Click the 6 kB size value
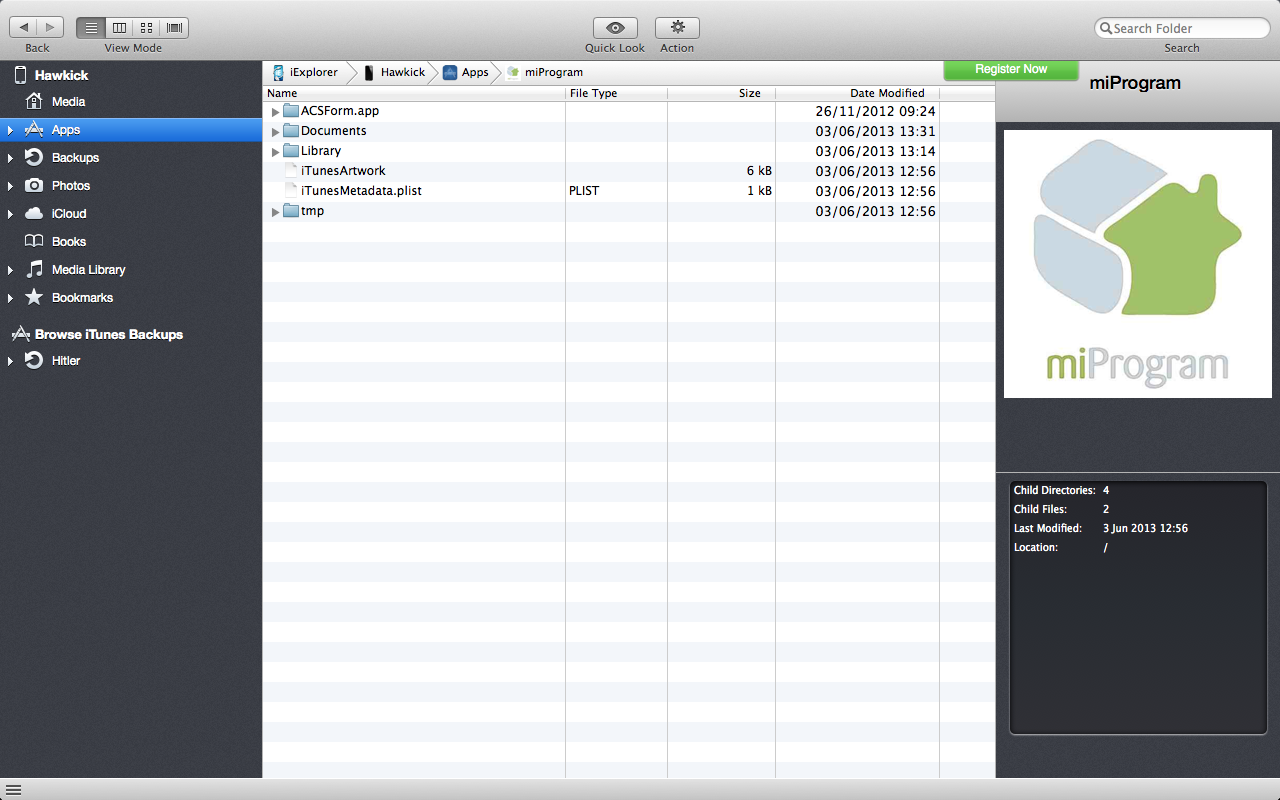 tap(759, 171)
